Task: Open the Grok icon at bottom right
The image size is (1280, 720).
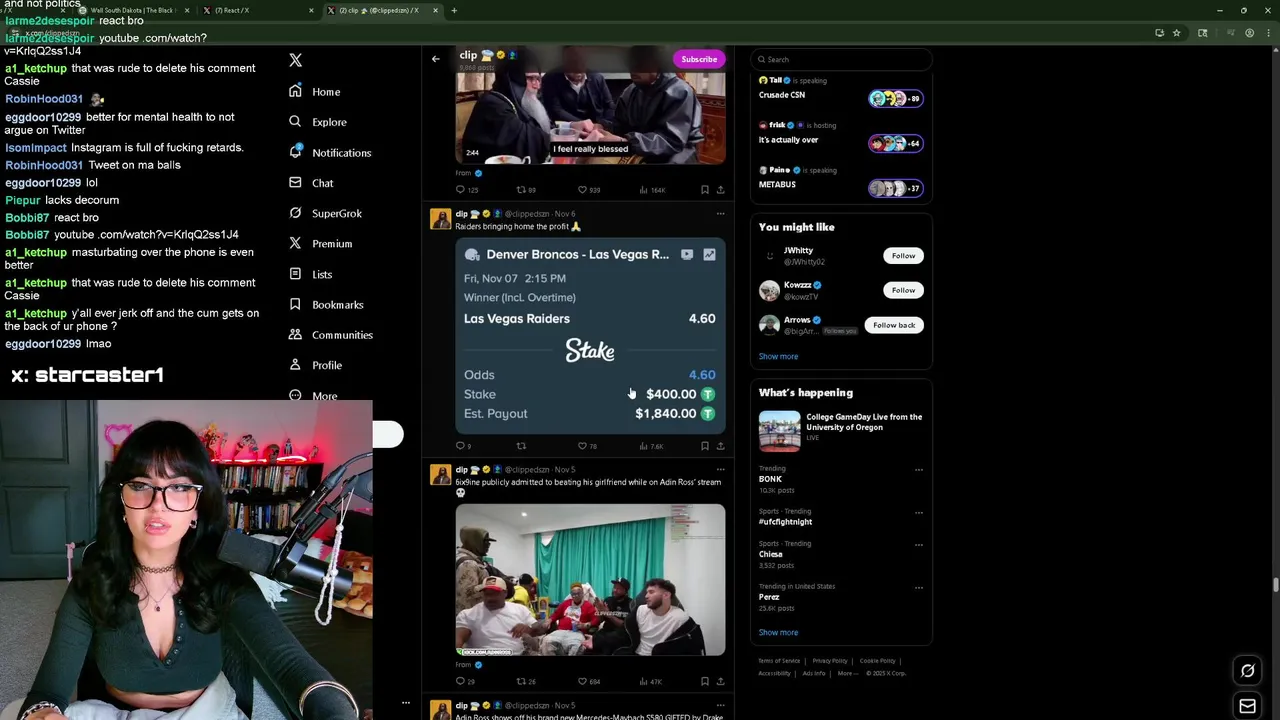Action: tap(1247, 671)
